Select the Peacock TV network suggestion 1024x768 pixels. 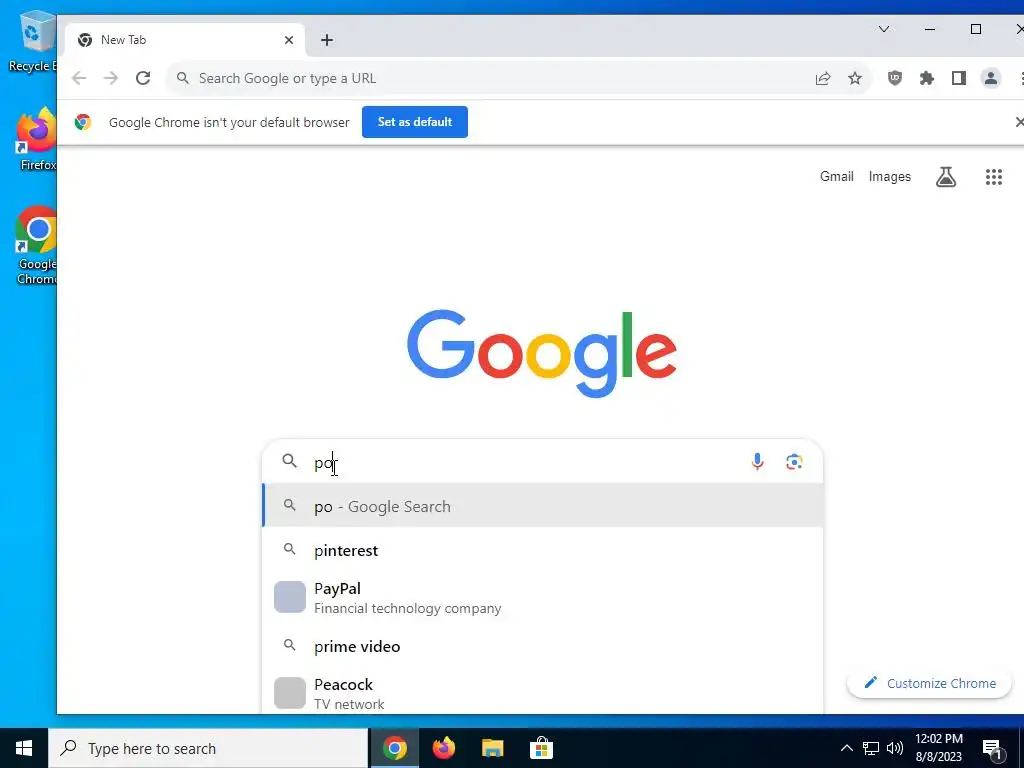coord(543,693)
